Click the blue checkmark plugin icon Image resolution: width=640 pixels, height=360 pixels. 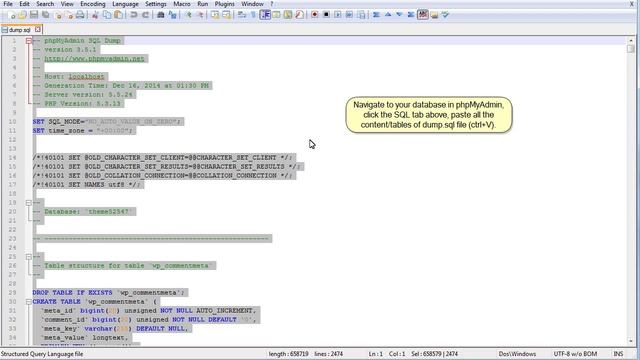445,15
